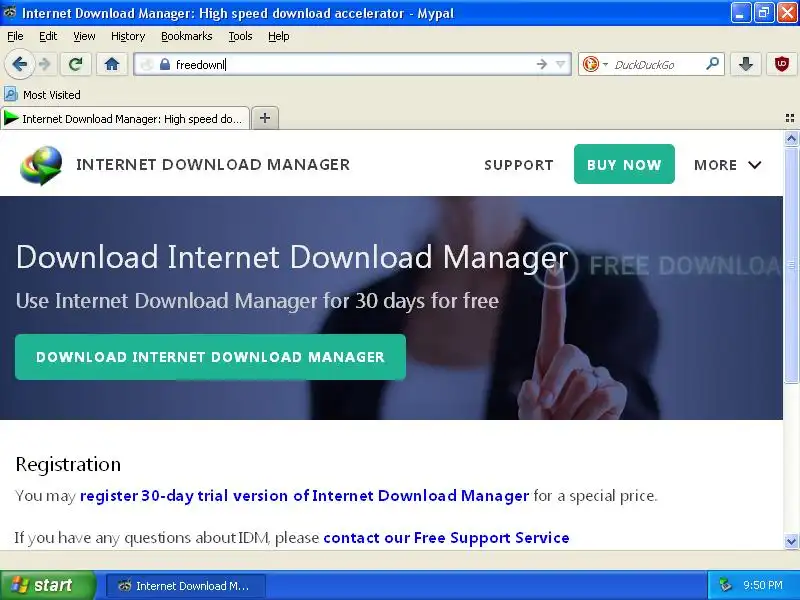Open the home page via the house icon
The height and width of the screenshot is (600, 800).
[112, 64]
